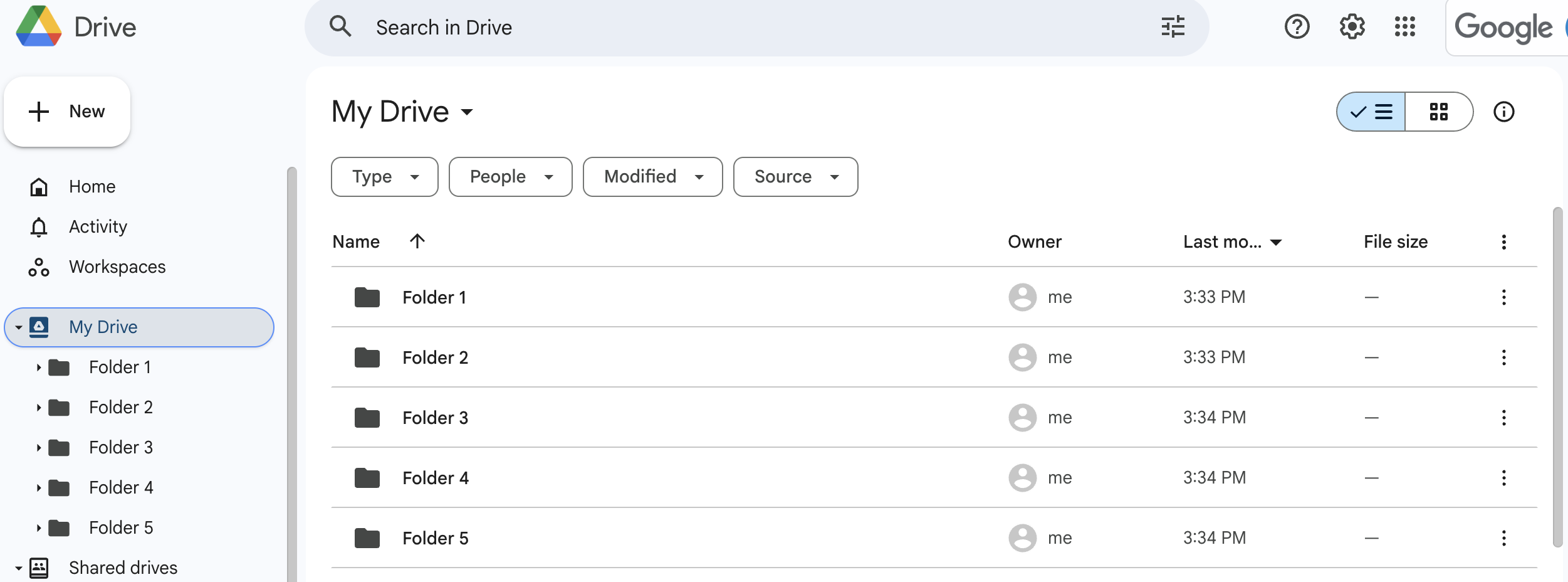Show details info panel icon
The image size is (1568, 582).
(x=1503, y=112)
